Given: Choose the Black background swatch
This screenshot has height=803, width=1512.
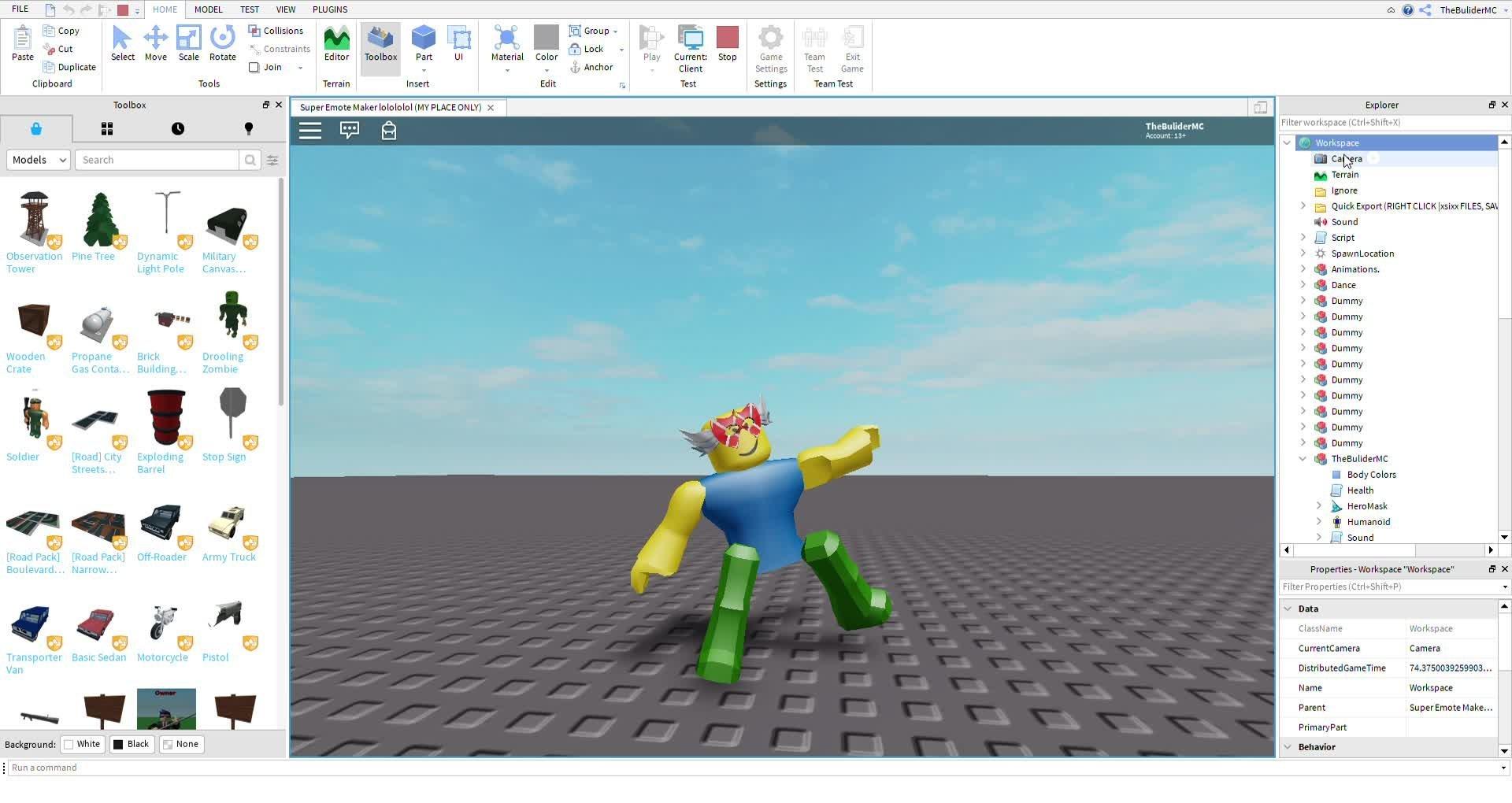Looking at the screenshot, I should coord(131,744).
